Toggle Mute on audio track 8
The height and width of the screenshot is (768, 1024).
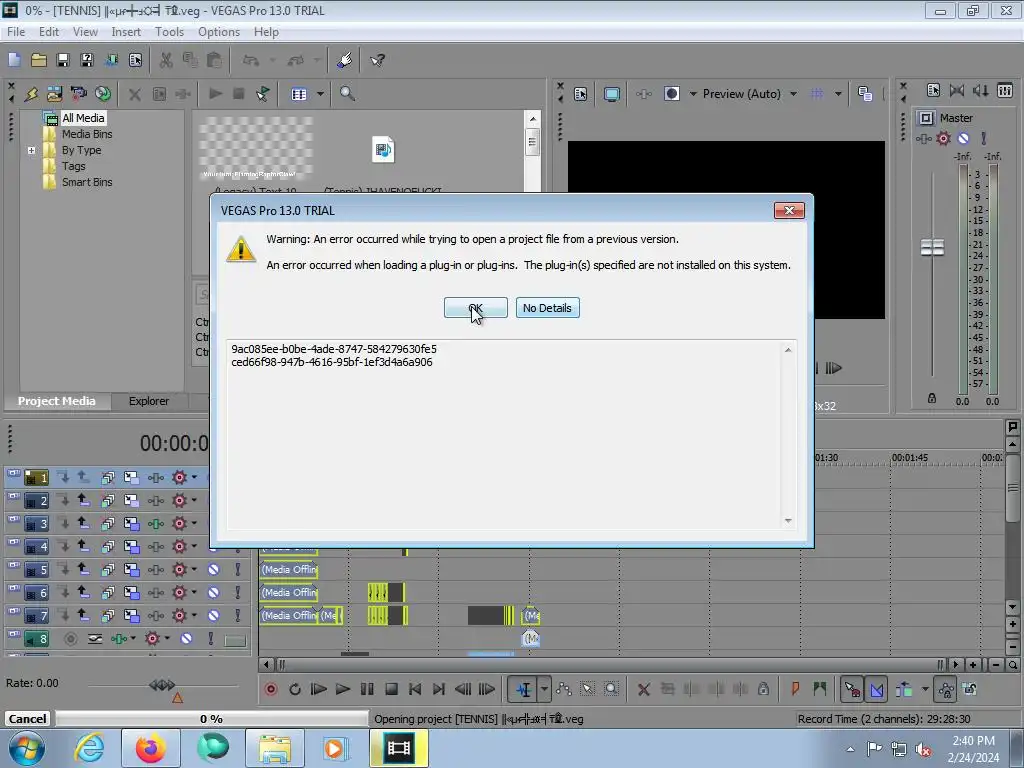pyautogui.click(x=186, y=638)
